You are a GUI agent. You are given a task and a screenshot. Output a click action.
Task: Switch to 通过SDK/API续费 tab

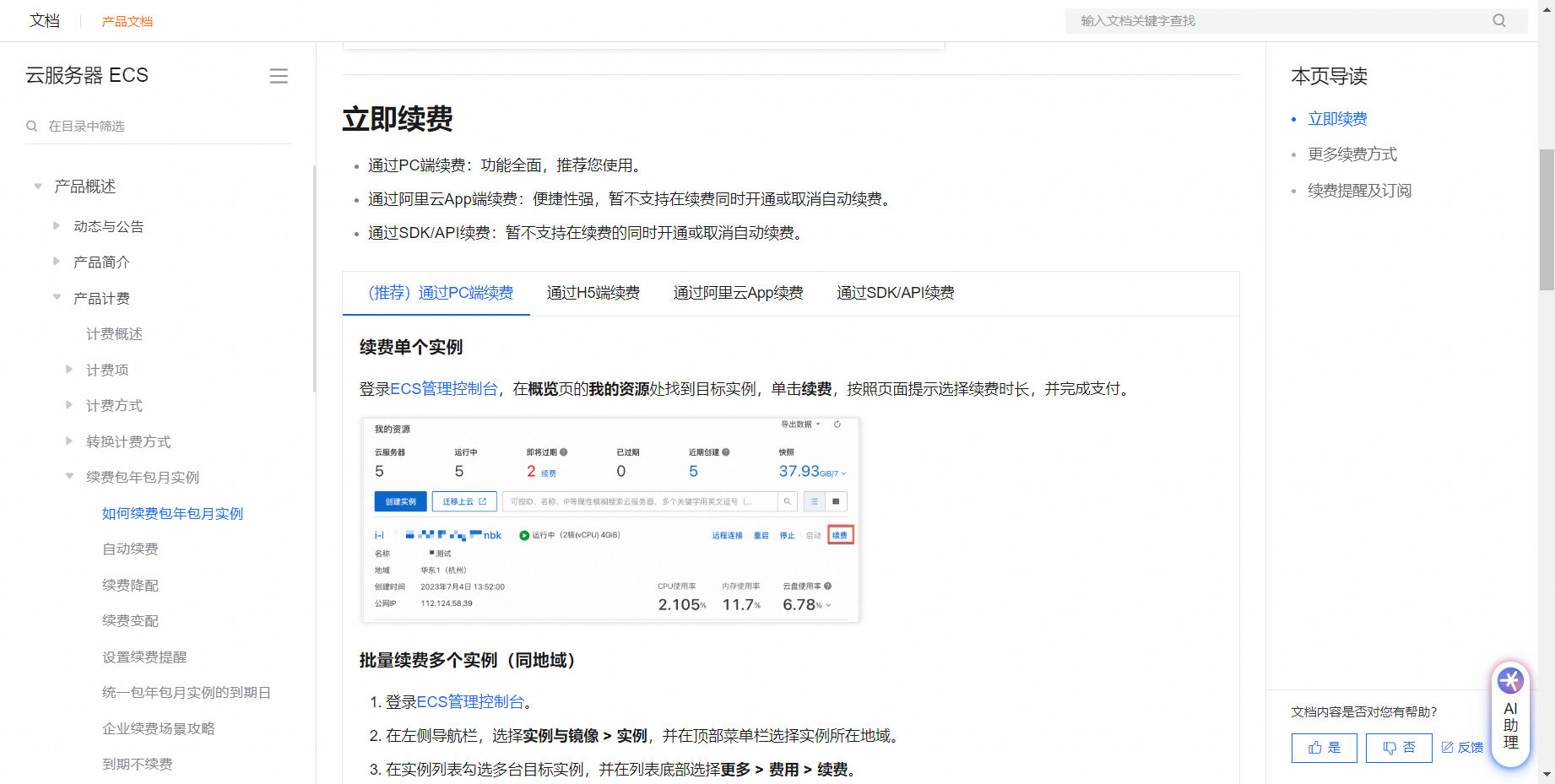pos(896,293)
